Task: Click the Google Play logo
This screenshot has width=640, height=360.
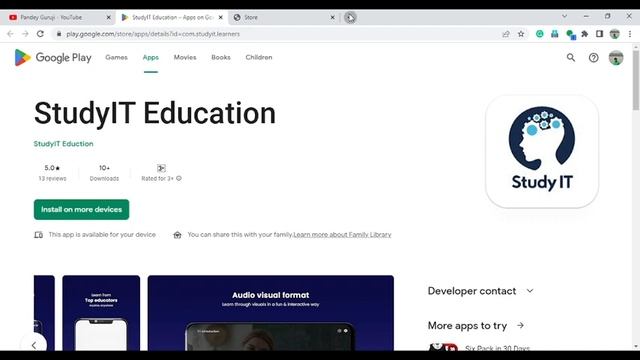Action: click(x=53, y=58)
